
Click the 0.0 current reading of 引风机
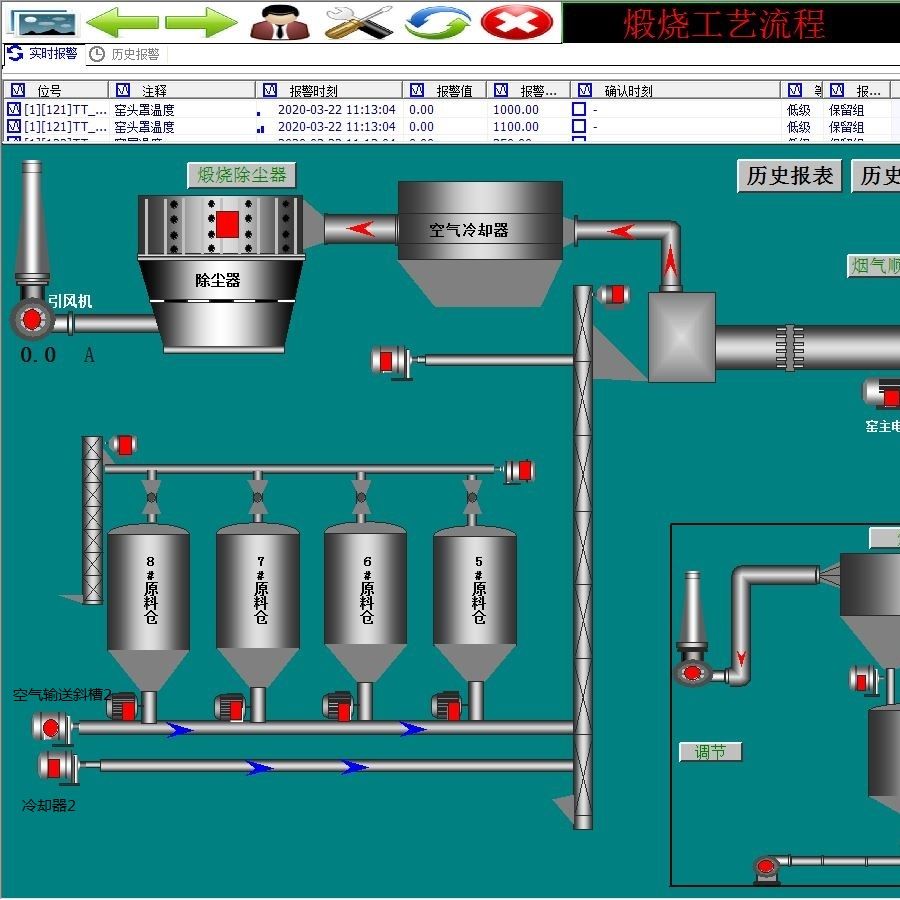click(x=38, y=355)
